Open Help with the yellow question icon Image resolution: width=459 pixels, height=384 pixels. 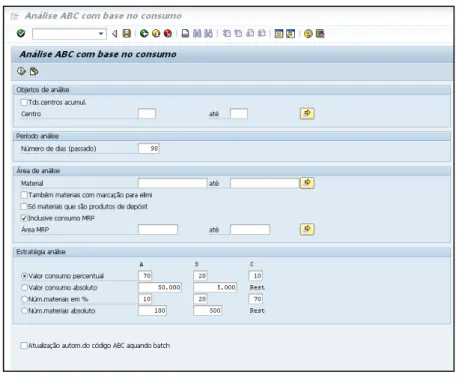coord(308,34)
